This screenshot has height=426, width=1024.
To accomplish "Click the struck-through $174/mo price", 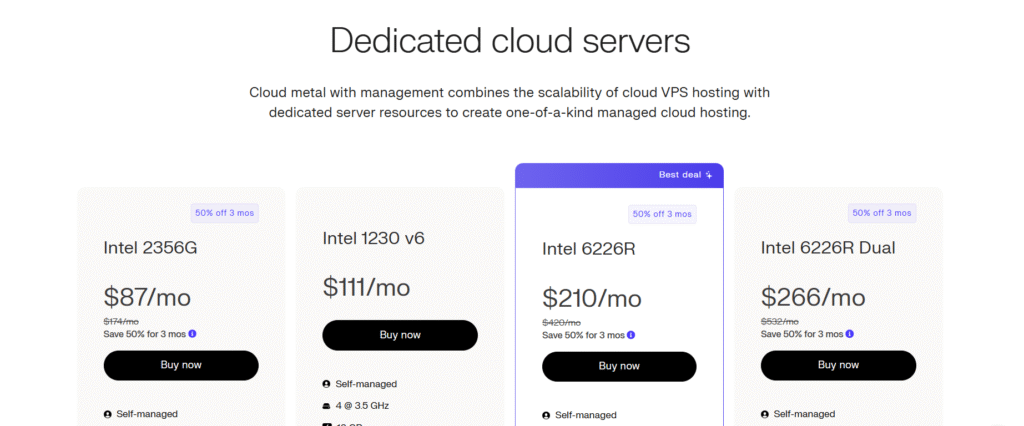I will 121,321.
